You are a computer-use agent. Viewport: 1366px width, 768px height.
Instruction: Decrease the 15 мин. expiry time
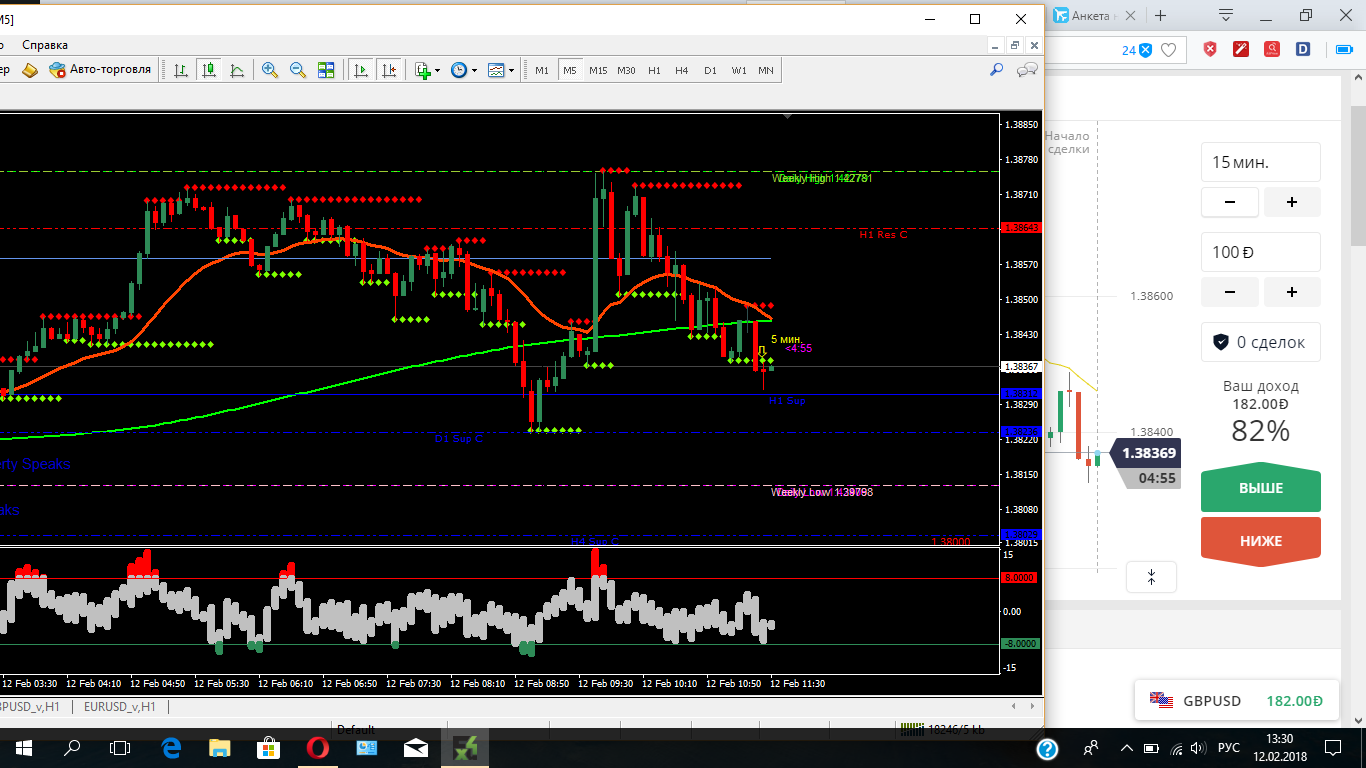[1228, 202]
